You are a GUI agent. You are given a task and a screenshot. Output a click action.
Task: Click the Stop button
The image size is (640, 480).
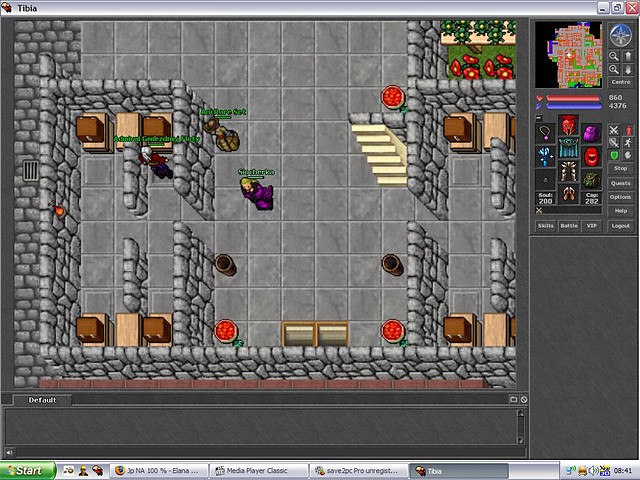click(620, 169)
